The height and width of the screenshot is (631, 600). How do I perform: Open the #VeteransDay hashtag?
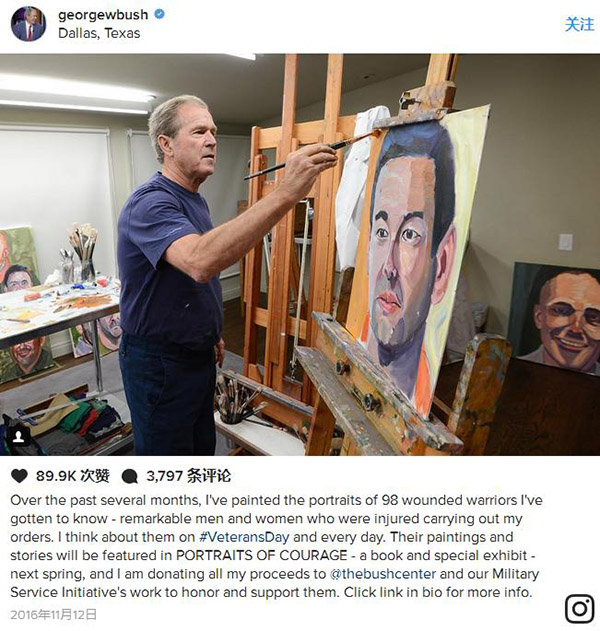click(244, 537)
